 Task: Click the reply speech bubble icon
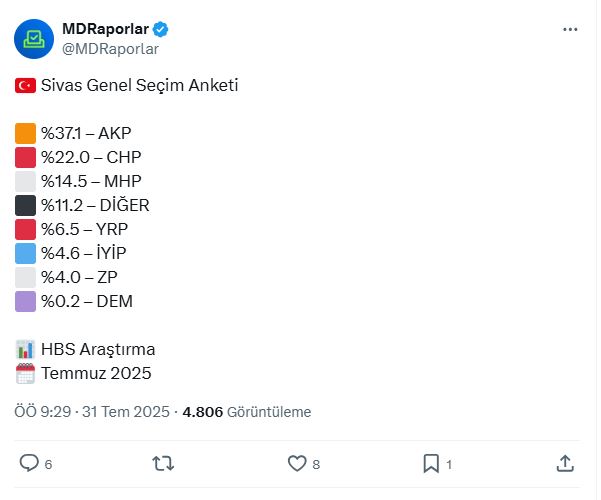(x=29, y=463)
